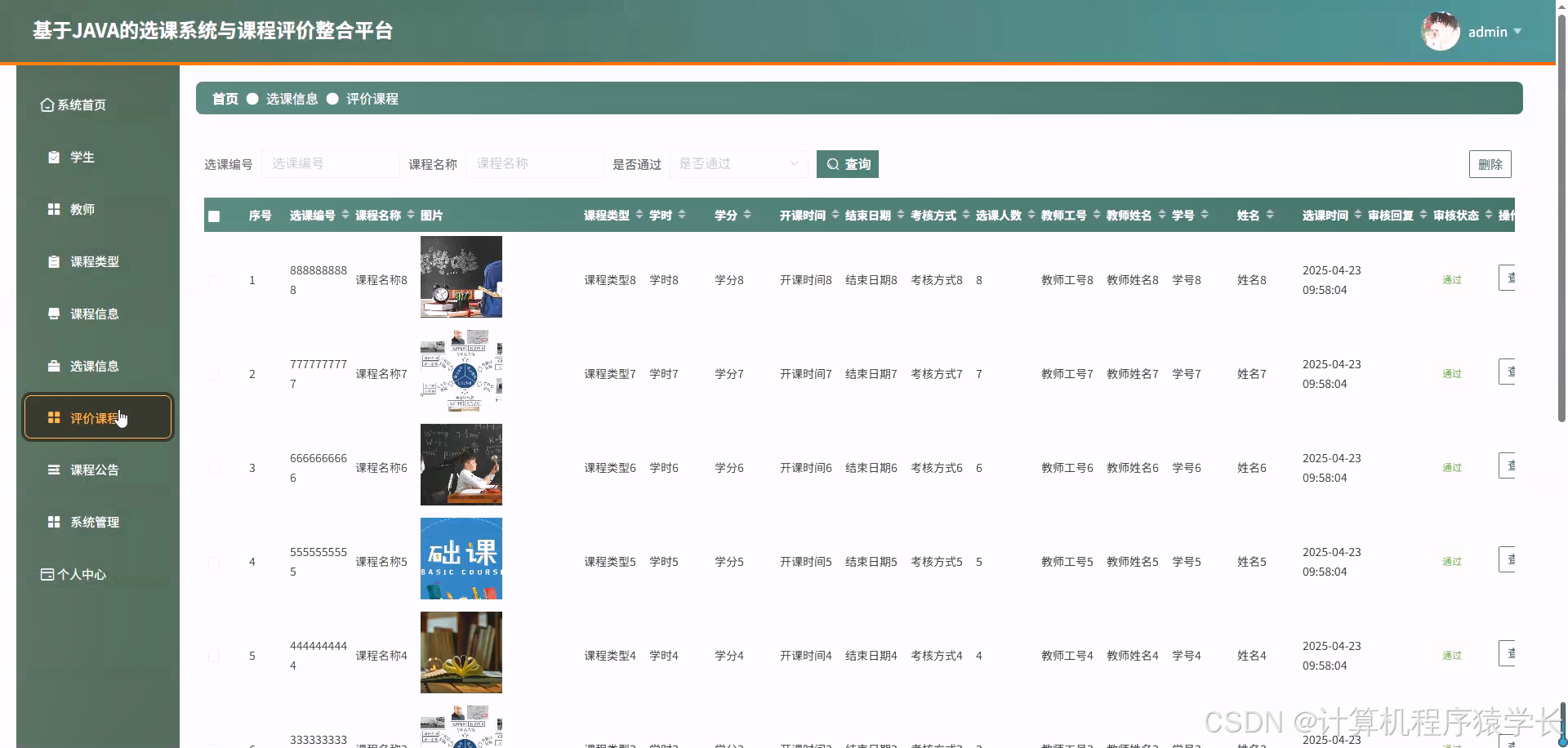Open the blackboard image of 课程名称8
Image resolution: width=1568 pixels, height=748 pixels.
[x=461, y=277]
